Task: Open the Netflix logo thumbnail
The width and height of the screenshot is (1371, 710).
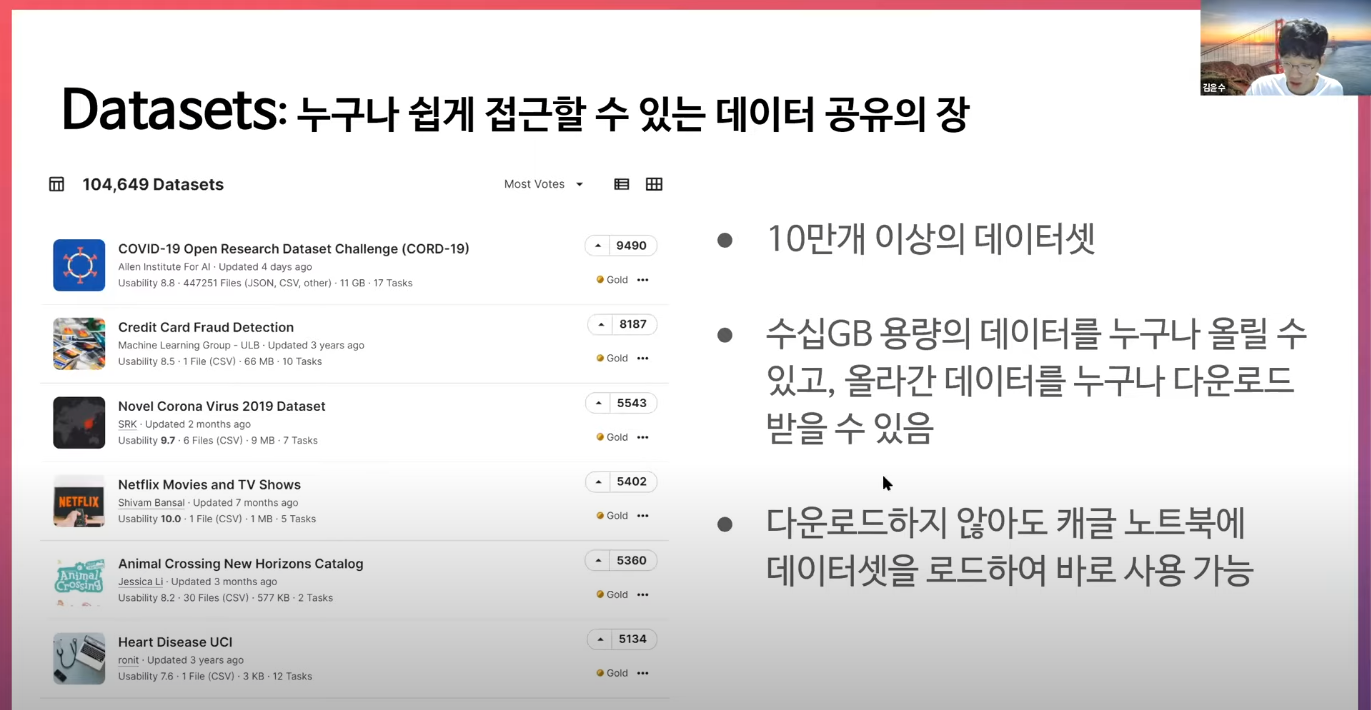Action: pos(79,501)
